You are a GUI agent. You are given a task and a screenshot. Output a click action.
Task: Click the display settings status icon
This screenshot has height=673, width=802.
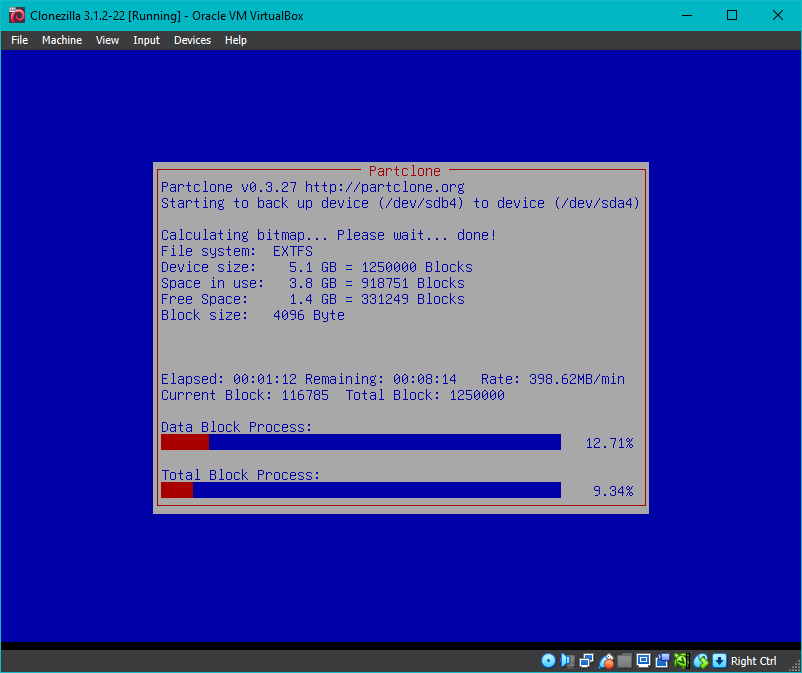pyautogui.click(x=643, y=660)
